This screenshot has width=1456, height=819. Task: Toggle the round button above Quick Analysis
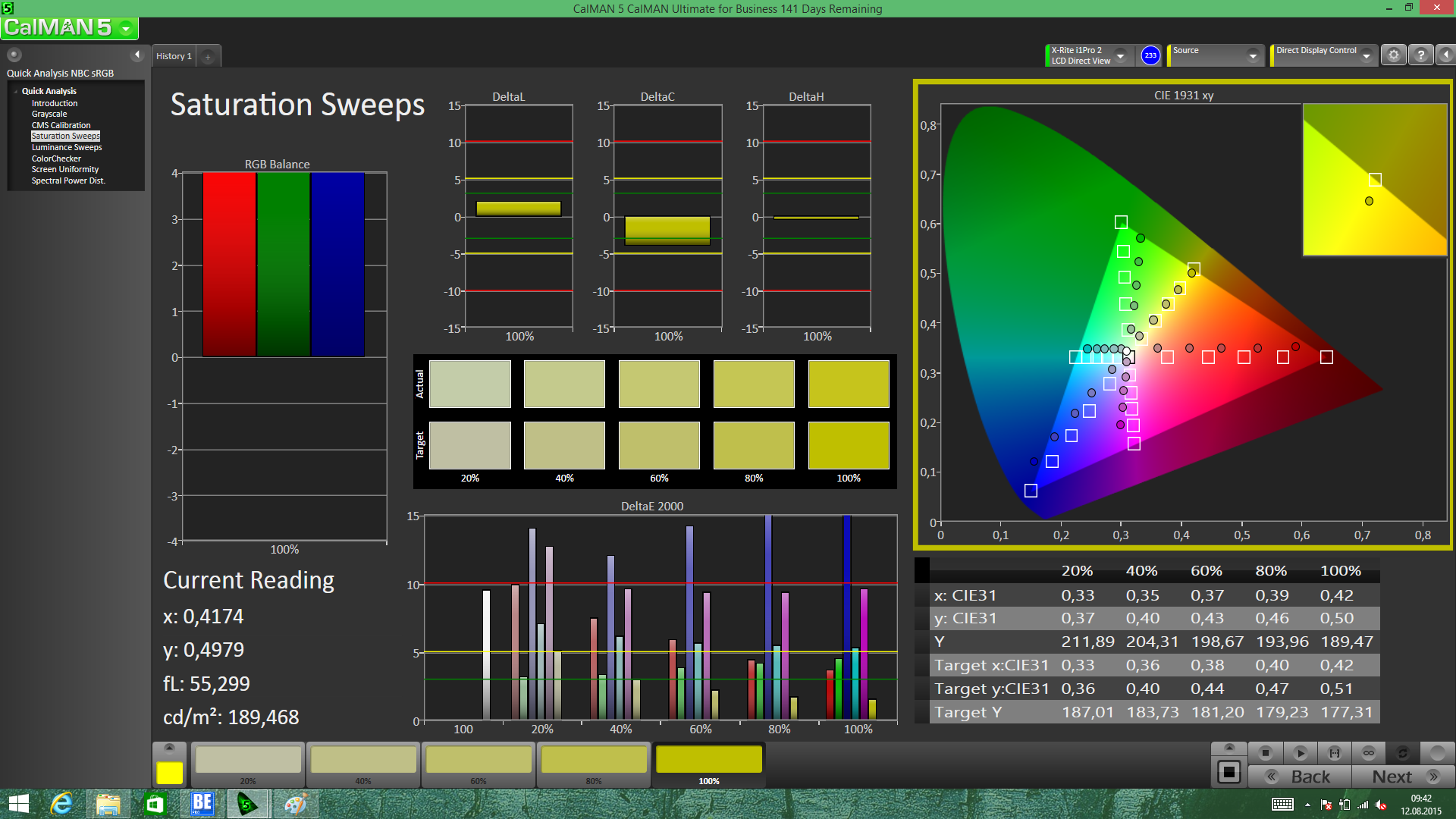[x=14, y=55]
